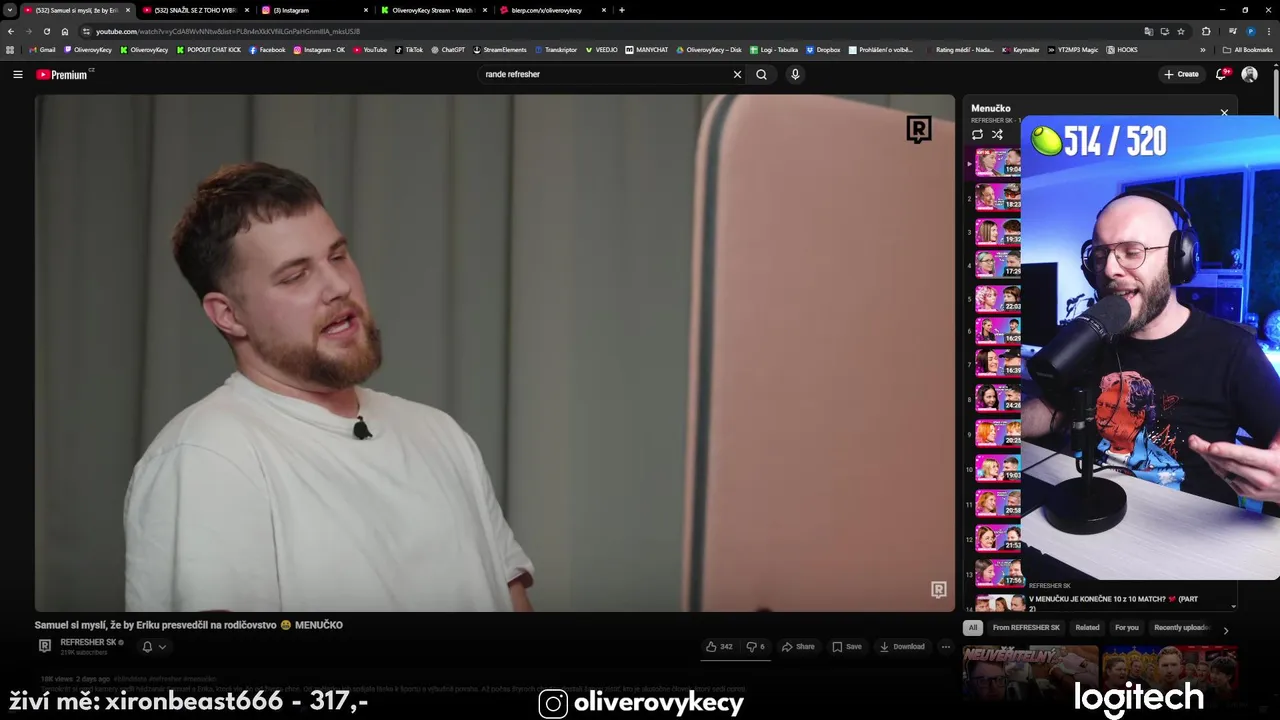
Task: Open the account avatar menu
Action: 1249,74
